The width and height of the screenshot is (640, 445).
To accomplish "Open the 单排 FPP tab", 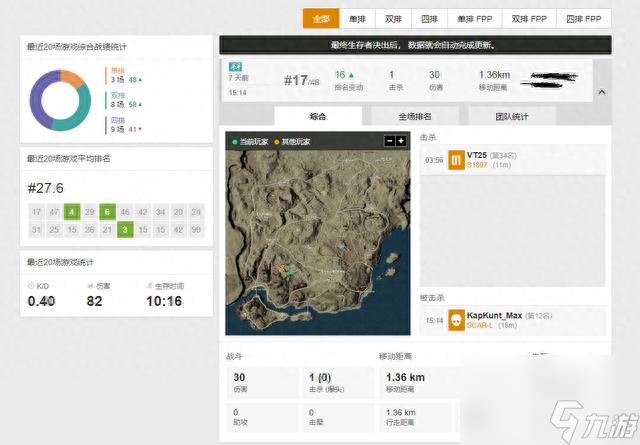I will coord(474,19).
